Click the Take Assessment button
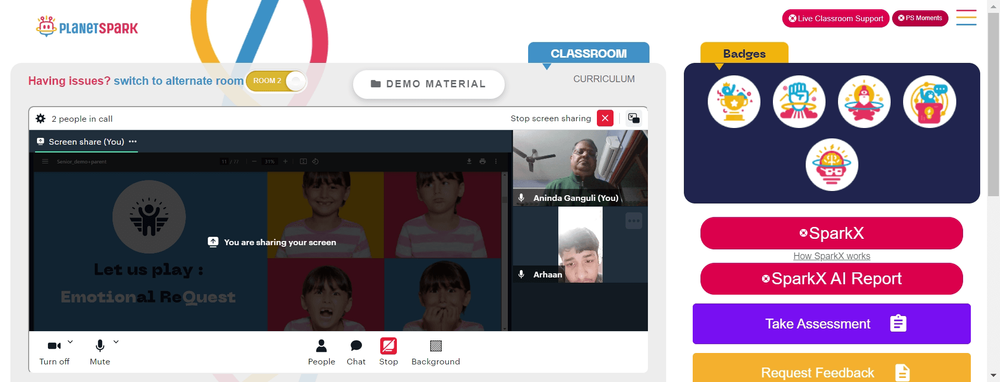Image resolution: width=1000 pixels, height=382 pixels. coord(832,324)
